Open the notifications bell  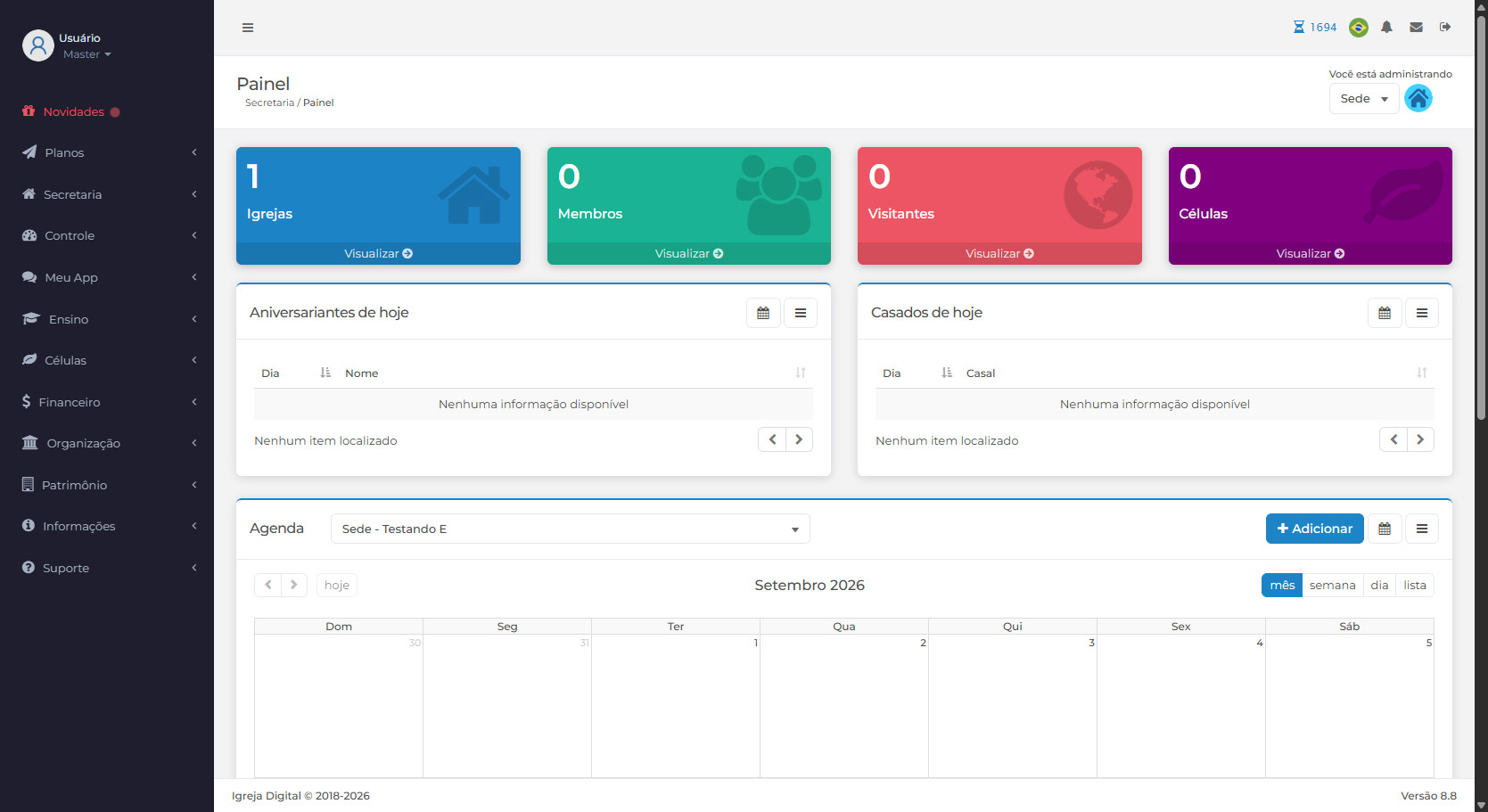1386,28
